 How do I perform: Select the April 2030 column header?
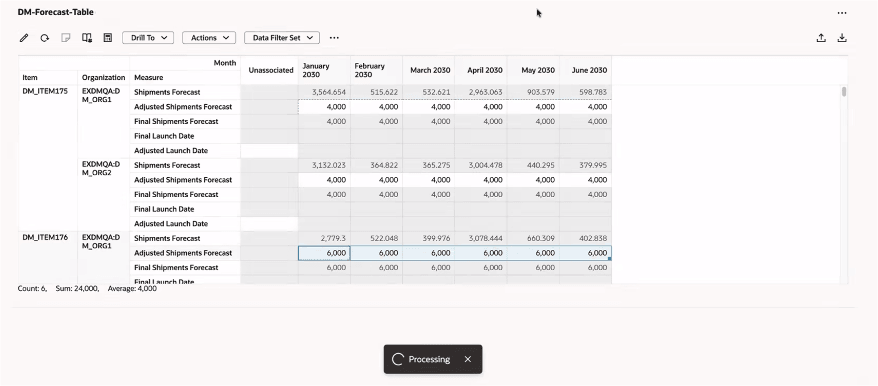click(x=481, y=70)
